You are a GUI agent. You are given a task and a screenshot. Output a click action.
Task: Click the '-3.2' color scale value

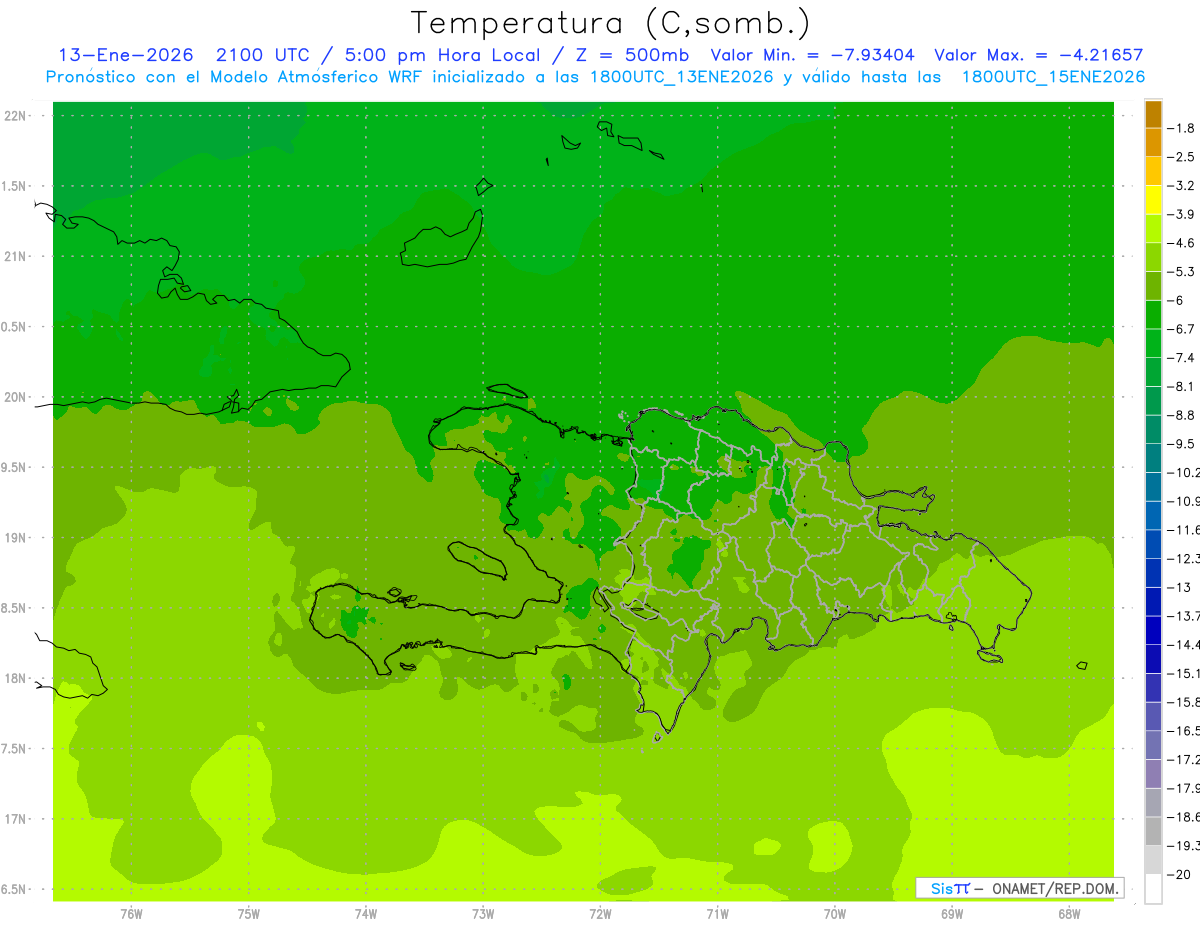tap(1183, 186)
